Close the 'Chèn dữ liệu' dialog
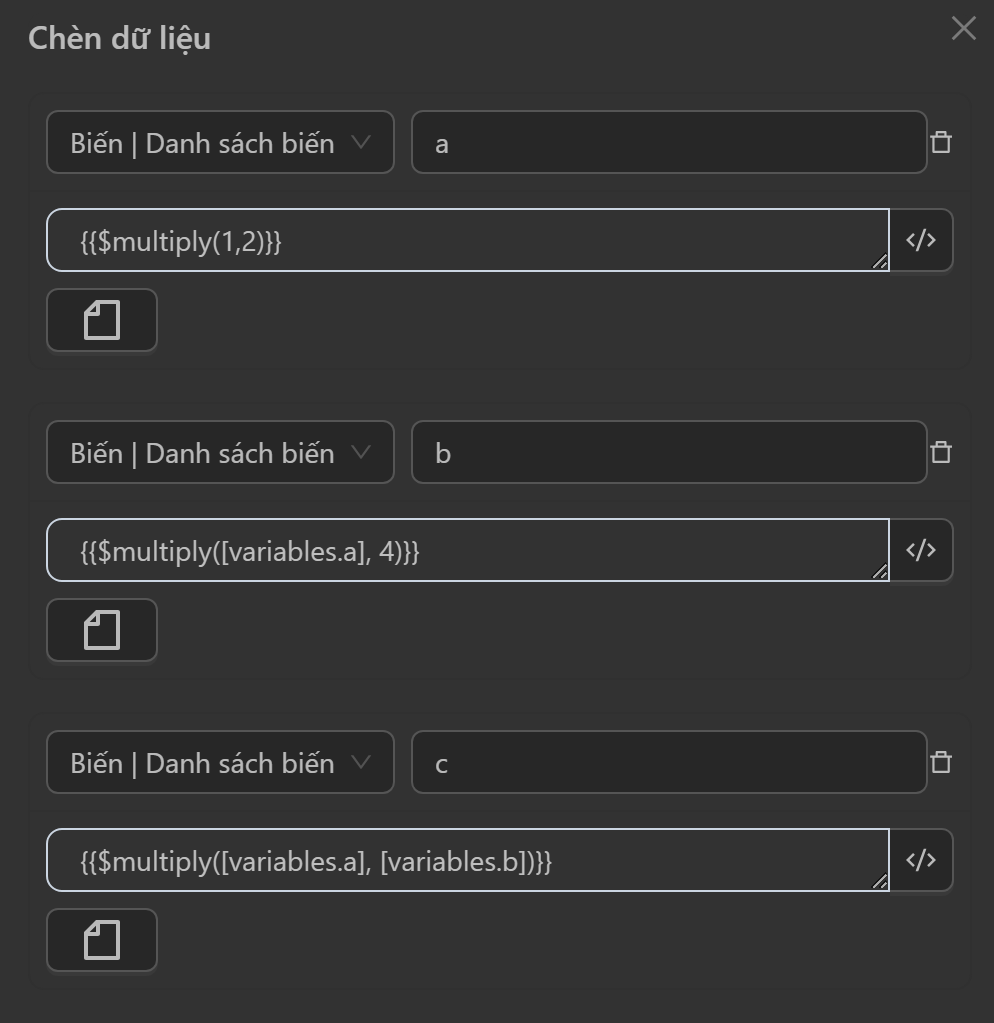This screenshot has width=994, height=1023. pyautogui.click(x=963, y=28)
